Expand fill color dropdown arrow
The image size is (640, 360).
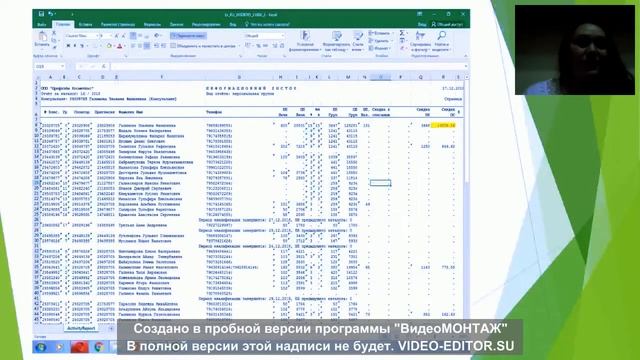tap(114, 46)
